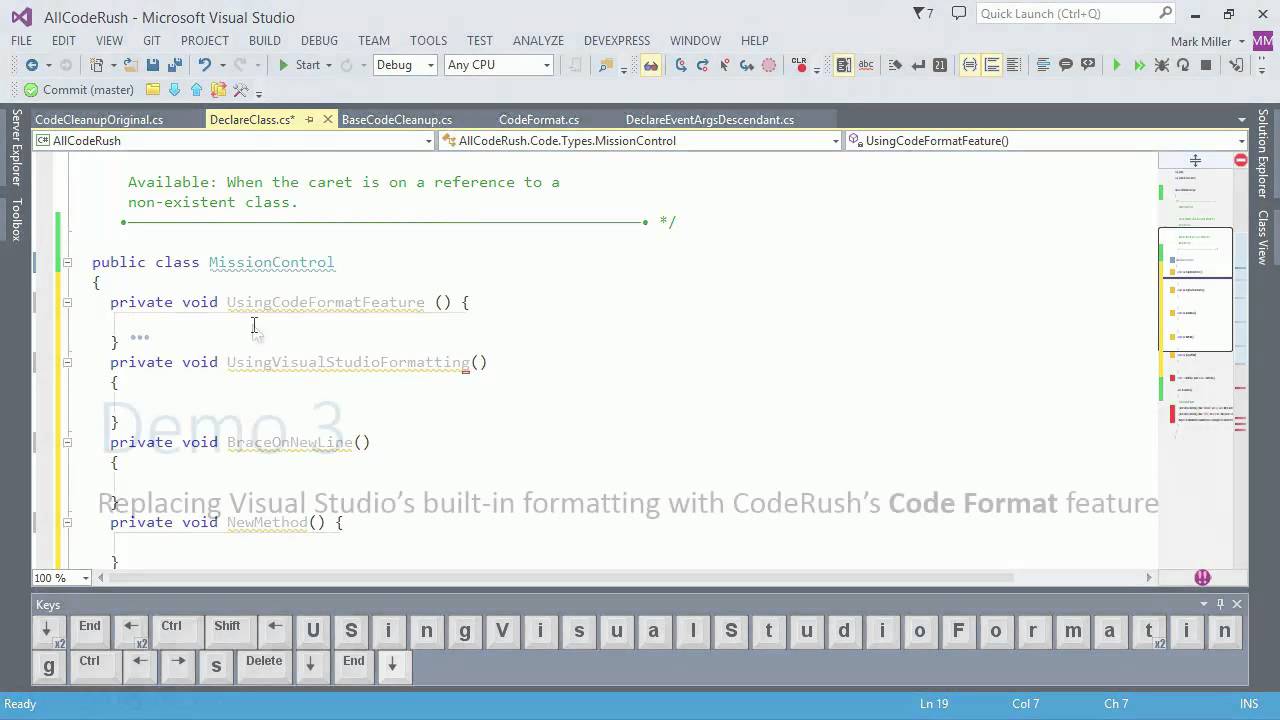Click the send feedback chat icon
This screenshot has width=1280, height=720.
959,13
